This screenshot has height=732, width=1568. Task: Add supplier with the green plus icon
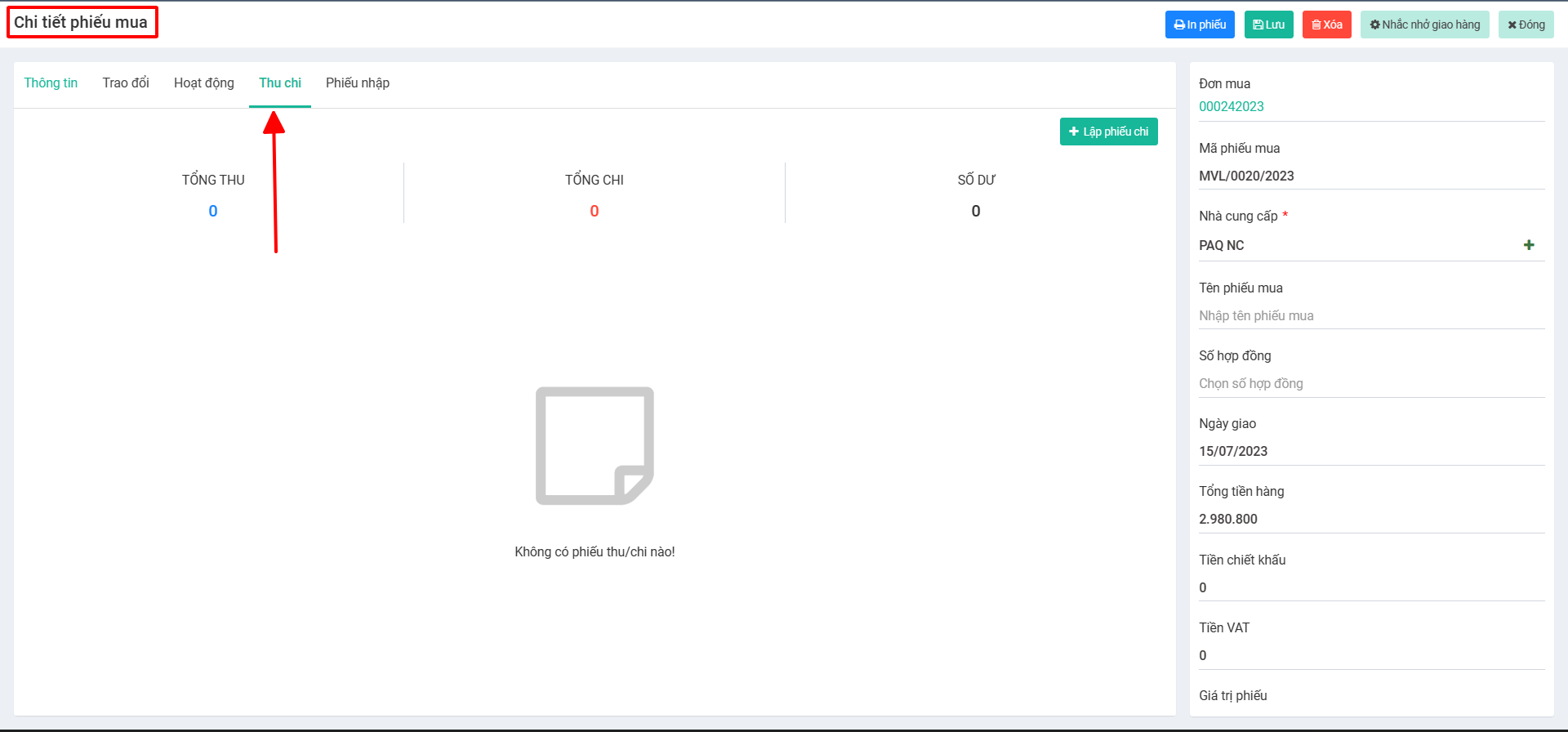pos(1529,245)
